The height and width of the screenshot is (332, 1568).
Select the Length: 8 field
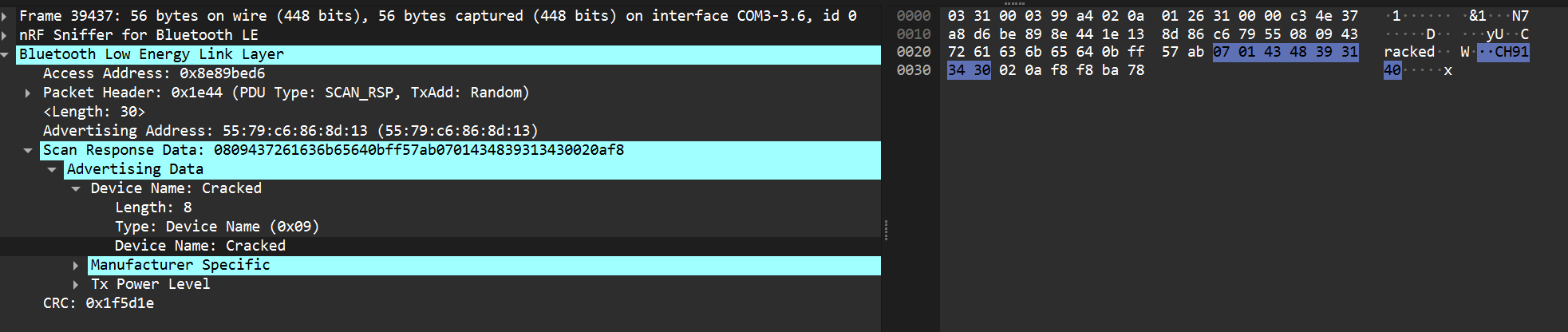(153, 207)
